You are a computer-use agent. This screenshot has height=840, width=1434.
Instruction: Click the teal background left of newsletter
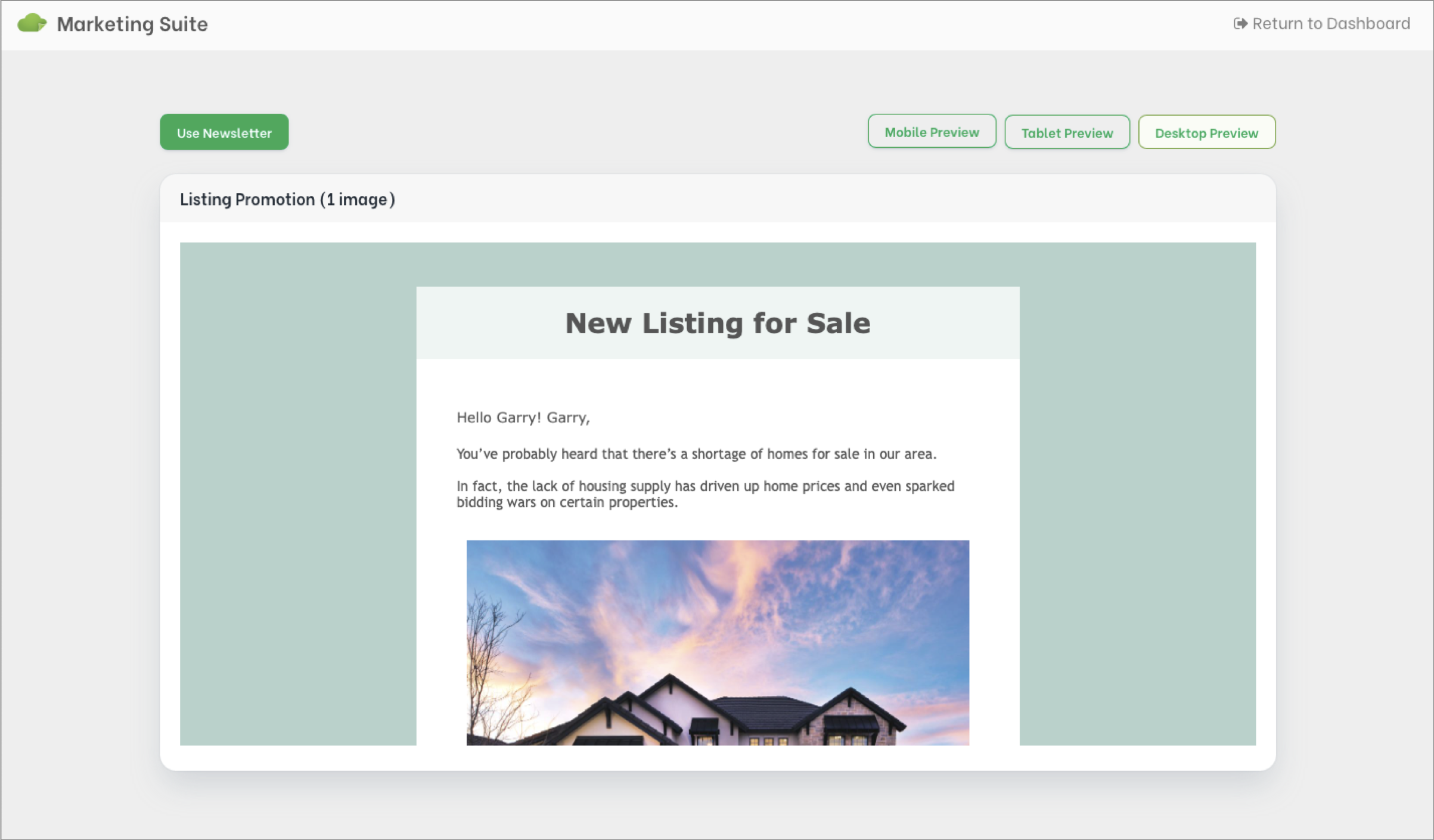298,493
